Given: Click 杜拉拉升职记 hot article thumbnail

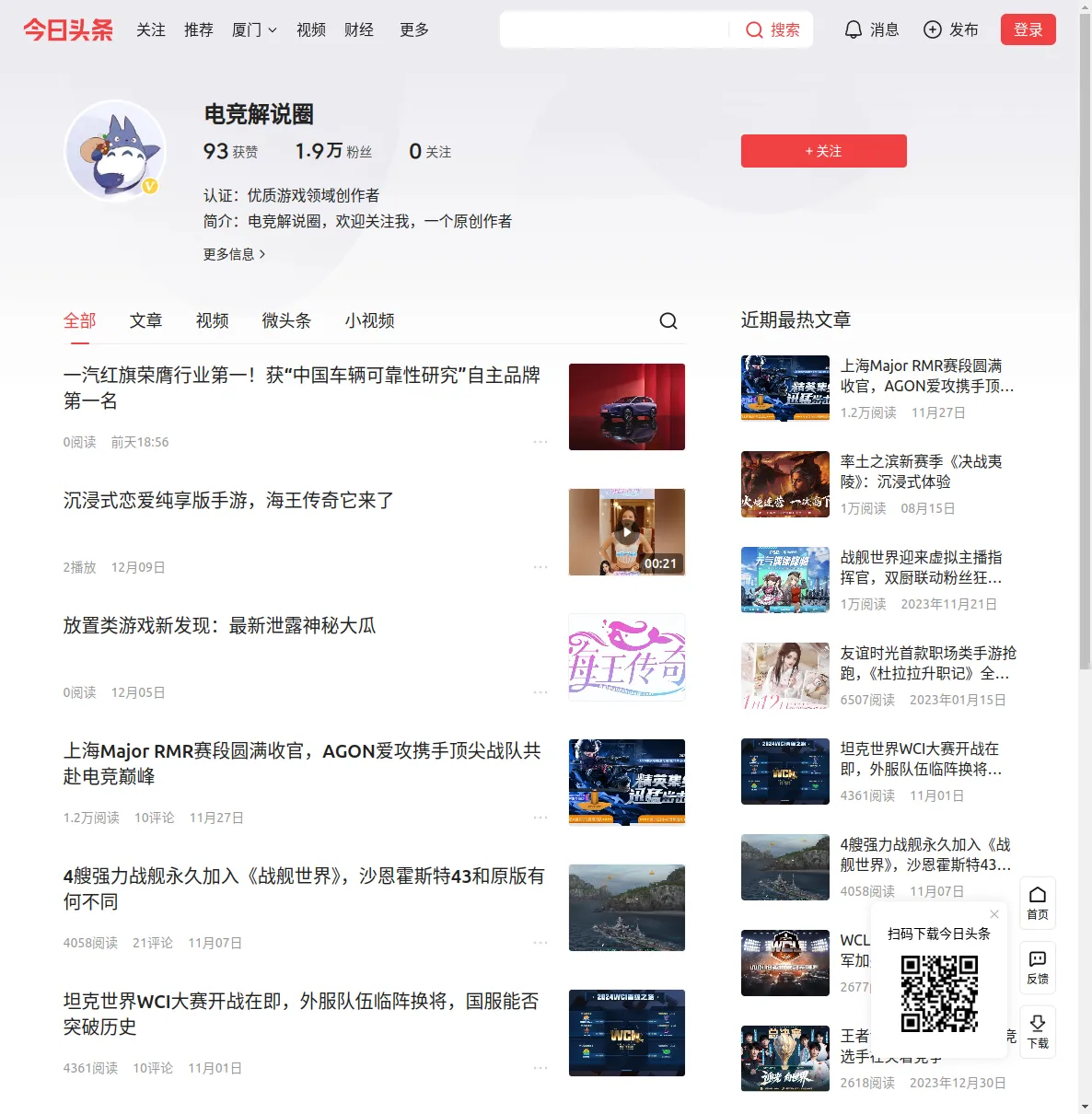Looking at the screenshot, I should (785, 676).
